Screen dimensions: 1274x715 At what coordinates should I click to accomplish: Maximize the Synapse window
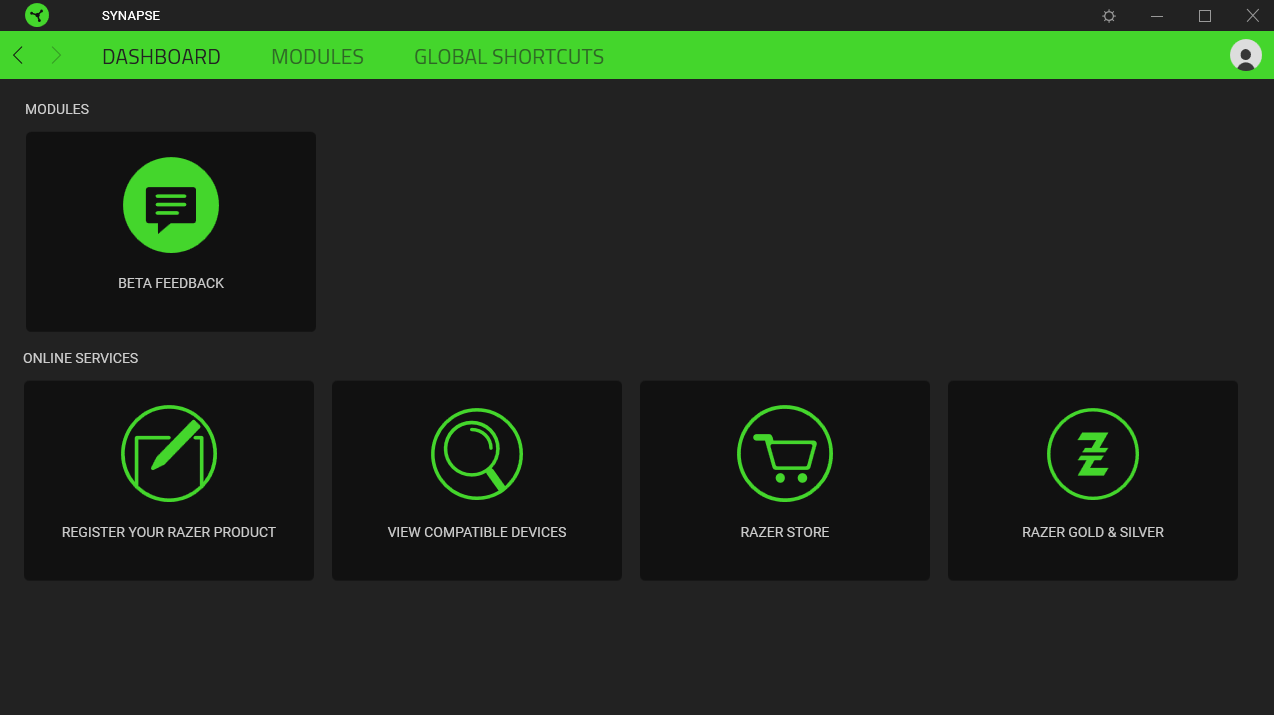click(x=1205, y=16)
